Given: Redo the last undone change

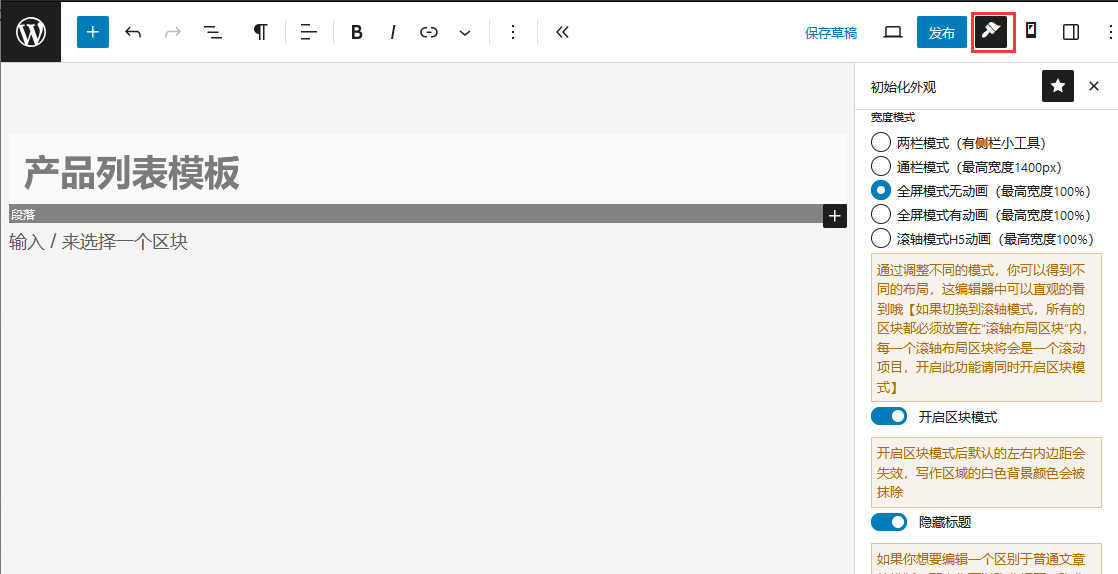Looking at the screenshot, I should [173, 32].
